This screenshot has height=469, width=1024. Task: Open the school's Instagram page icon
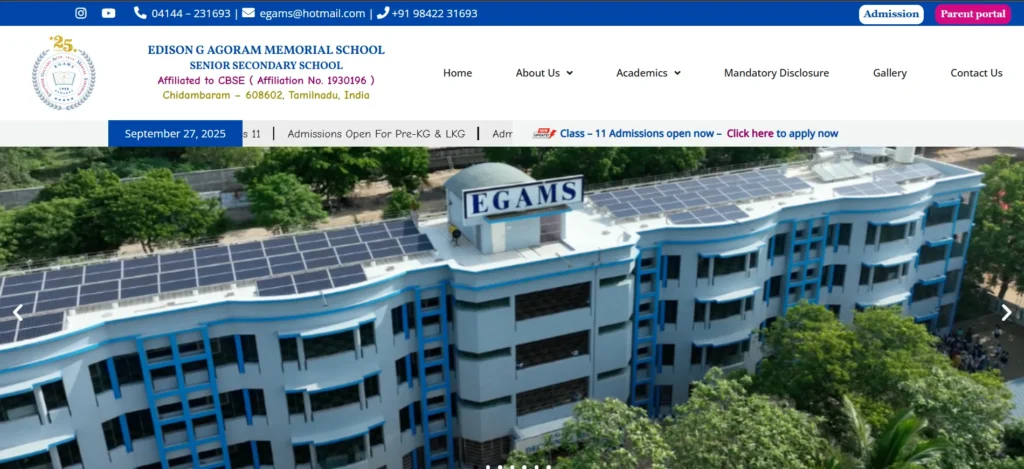[x=81, y=13]
